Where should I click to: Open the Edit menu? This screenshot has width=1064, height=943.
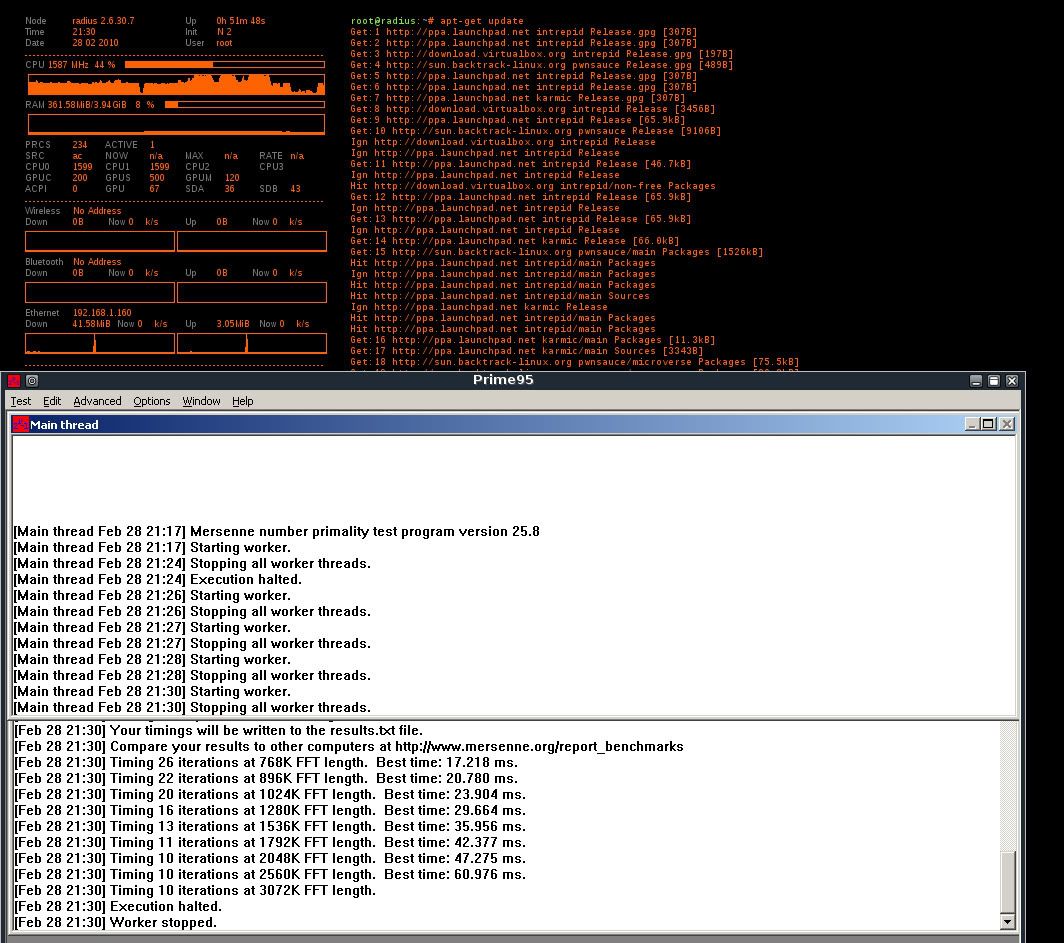[52, 401]
